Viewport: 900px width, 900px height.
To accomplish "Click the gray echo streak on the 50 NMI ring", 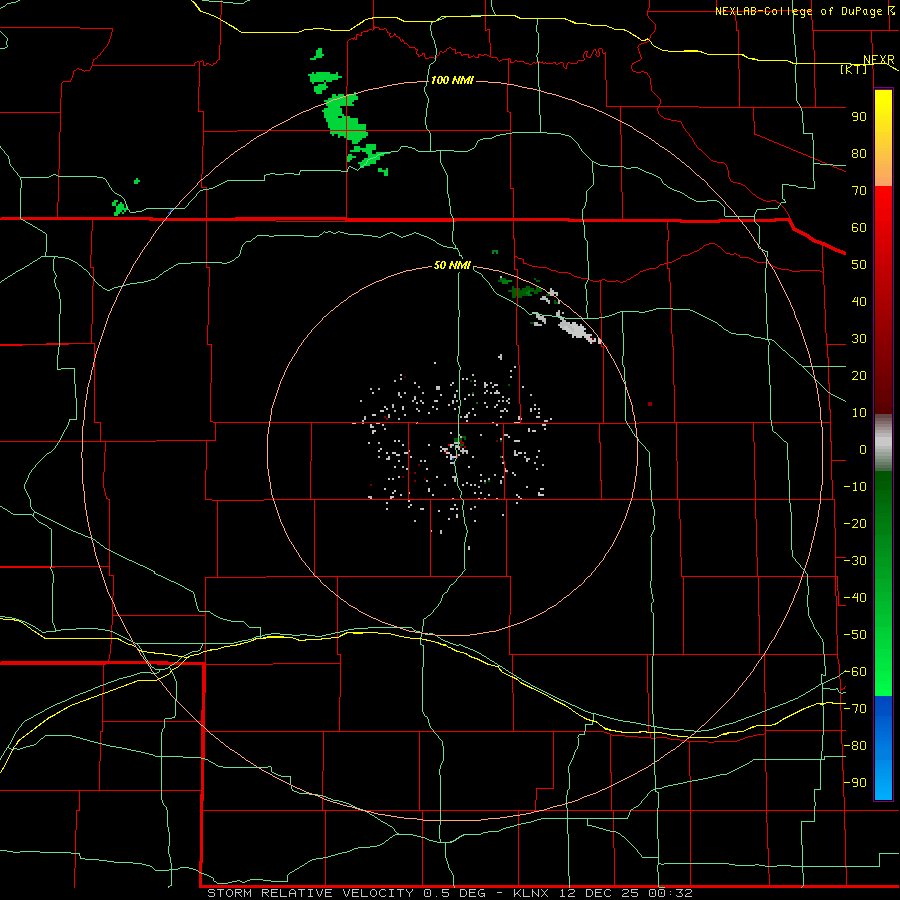I will [572, 329].
